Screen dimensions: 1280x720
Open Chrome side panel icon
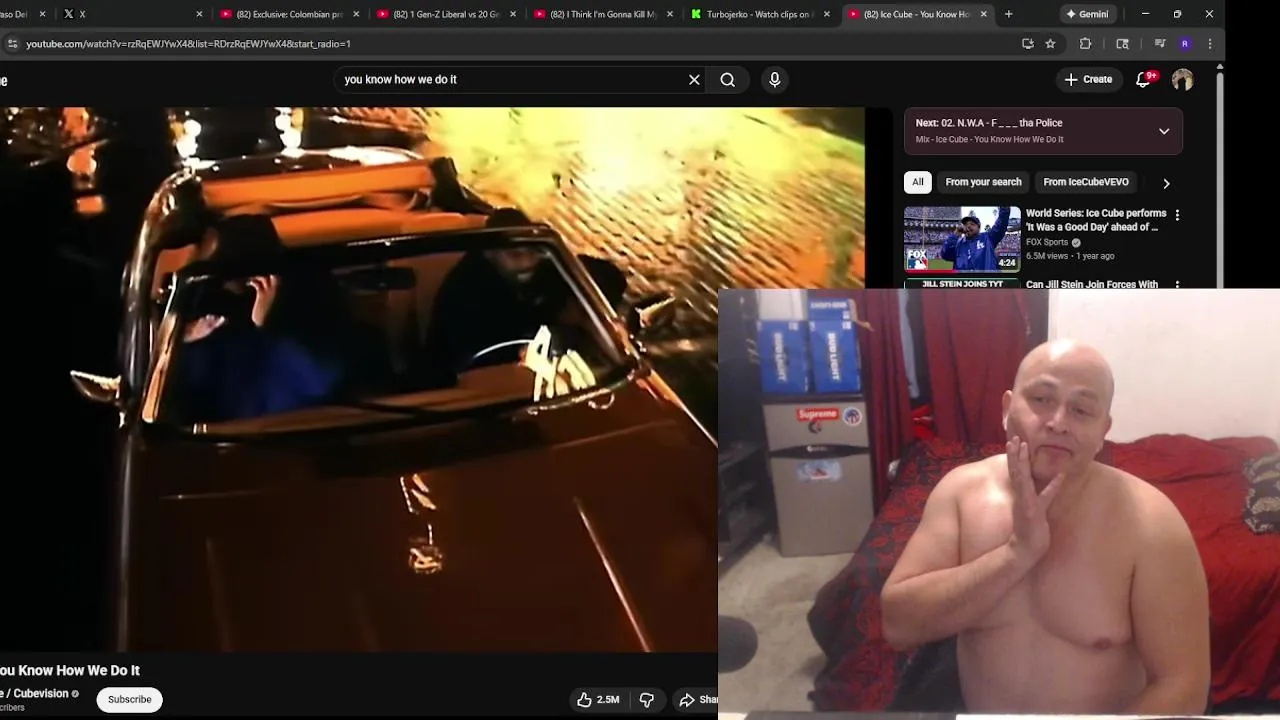(1122, 44)
